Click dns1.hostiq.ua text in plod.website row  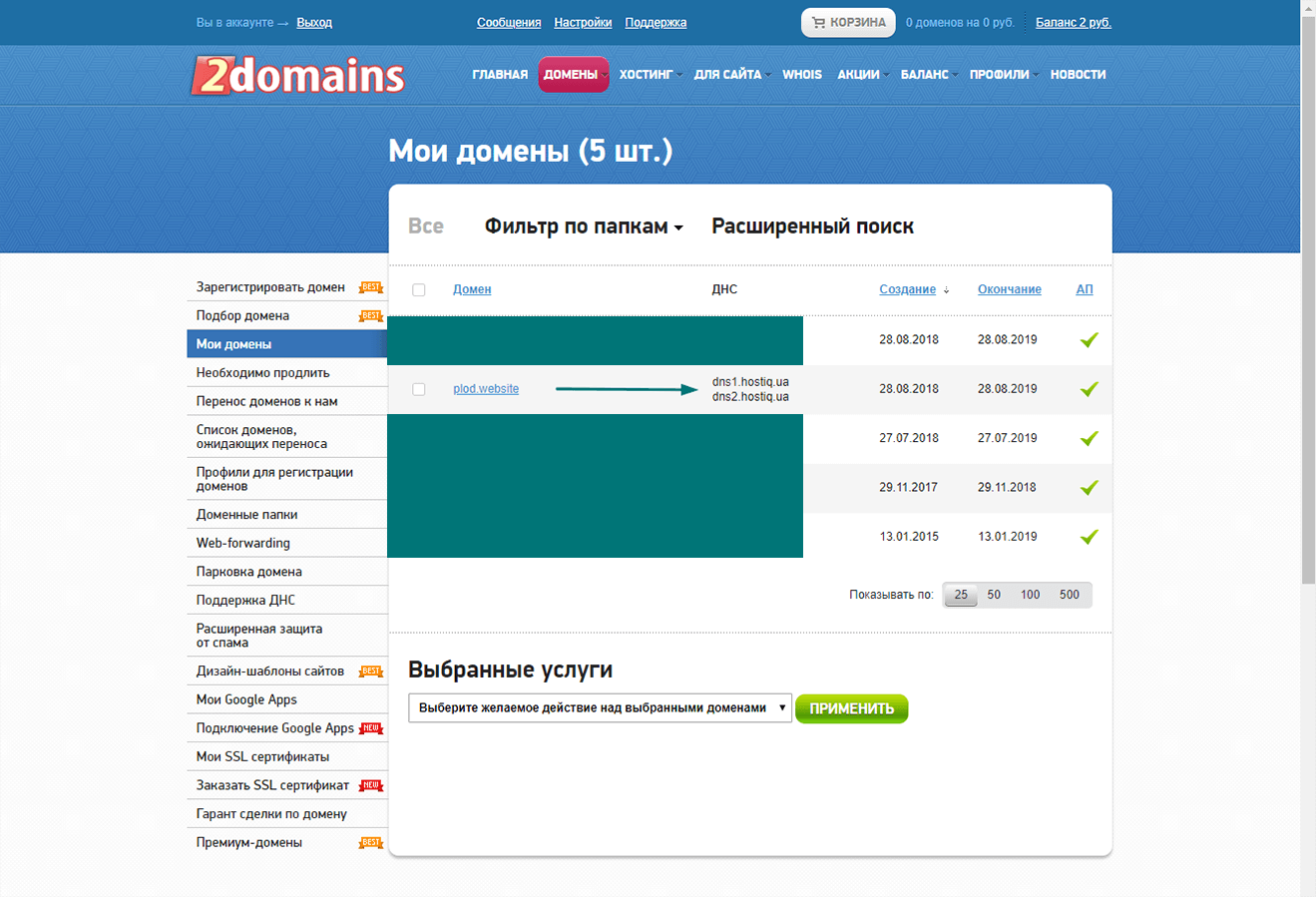click(750, 382)
